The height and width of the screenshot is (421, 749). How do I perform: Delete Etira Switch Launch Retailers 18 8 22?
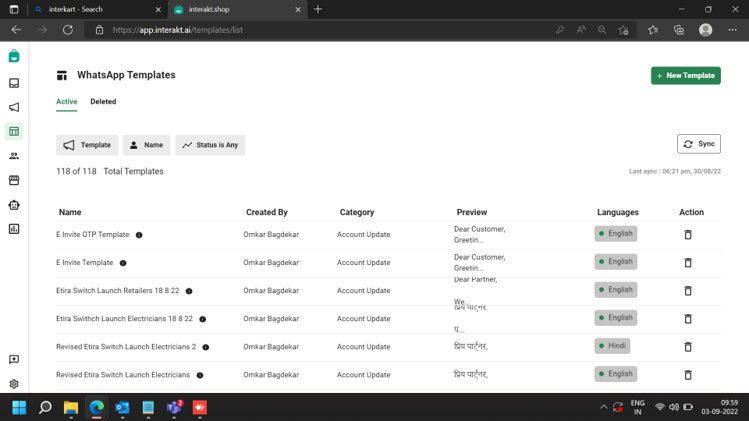[x=688, y=291]
